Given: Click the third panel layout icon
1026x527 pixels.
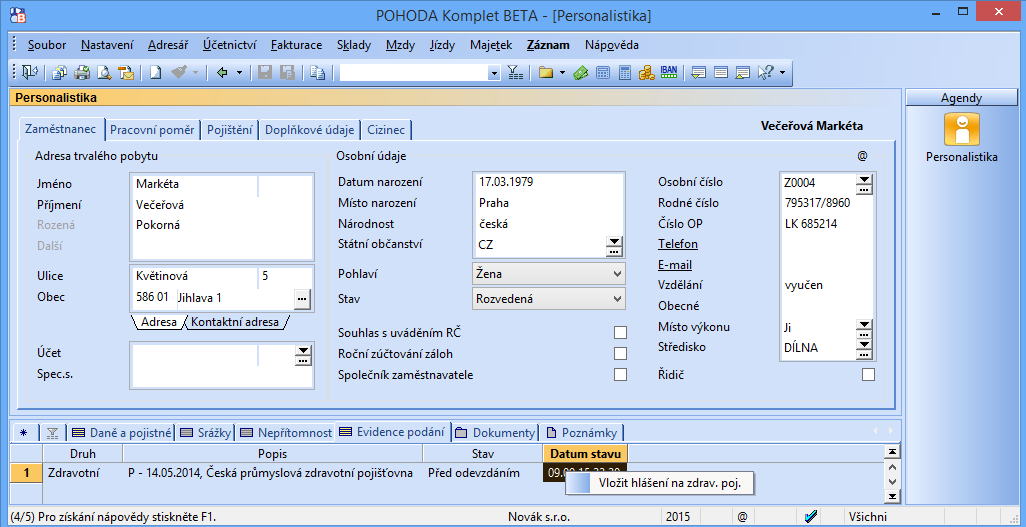Looking at the screenshot, I should [x=743, y=73].
